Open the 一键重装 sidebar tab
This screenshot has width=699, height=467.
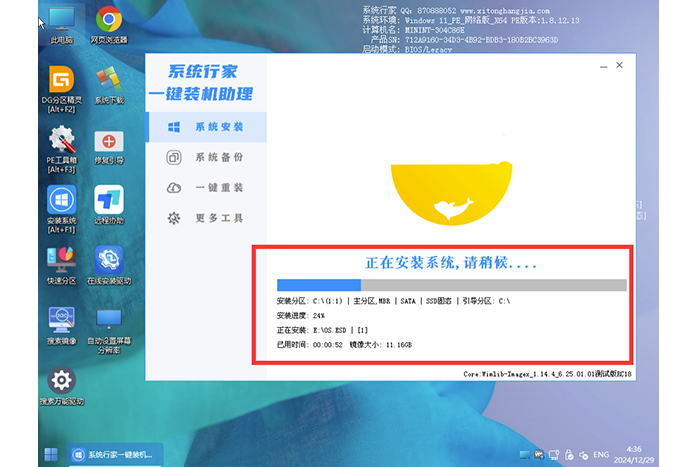point(206,188)
